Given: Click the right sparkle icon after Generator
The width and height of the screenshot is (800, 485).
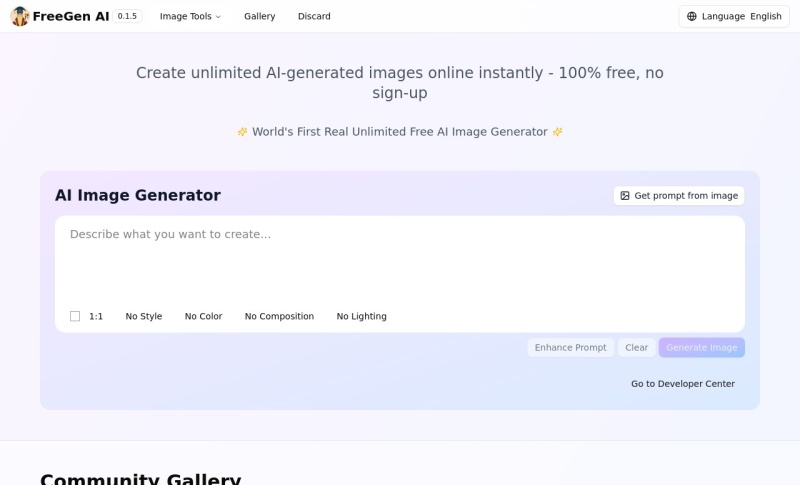Looking at the screenshot, I should 558,132.
